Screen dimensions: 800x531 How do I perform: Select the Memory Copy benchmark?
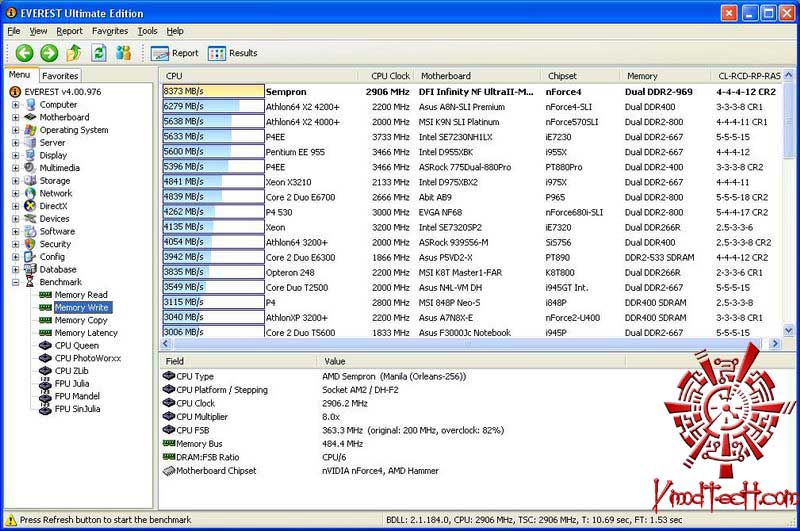(x=81, y=320)
